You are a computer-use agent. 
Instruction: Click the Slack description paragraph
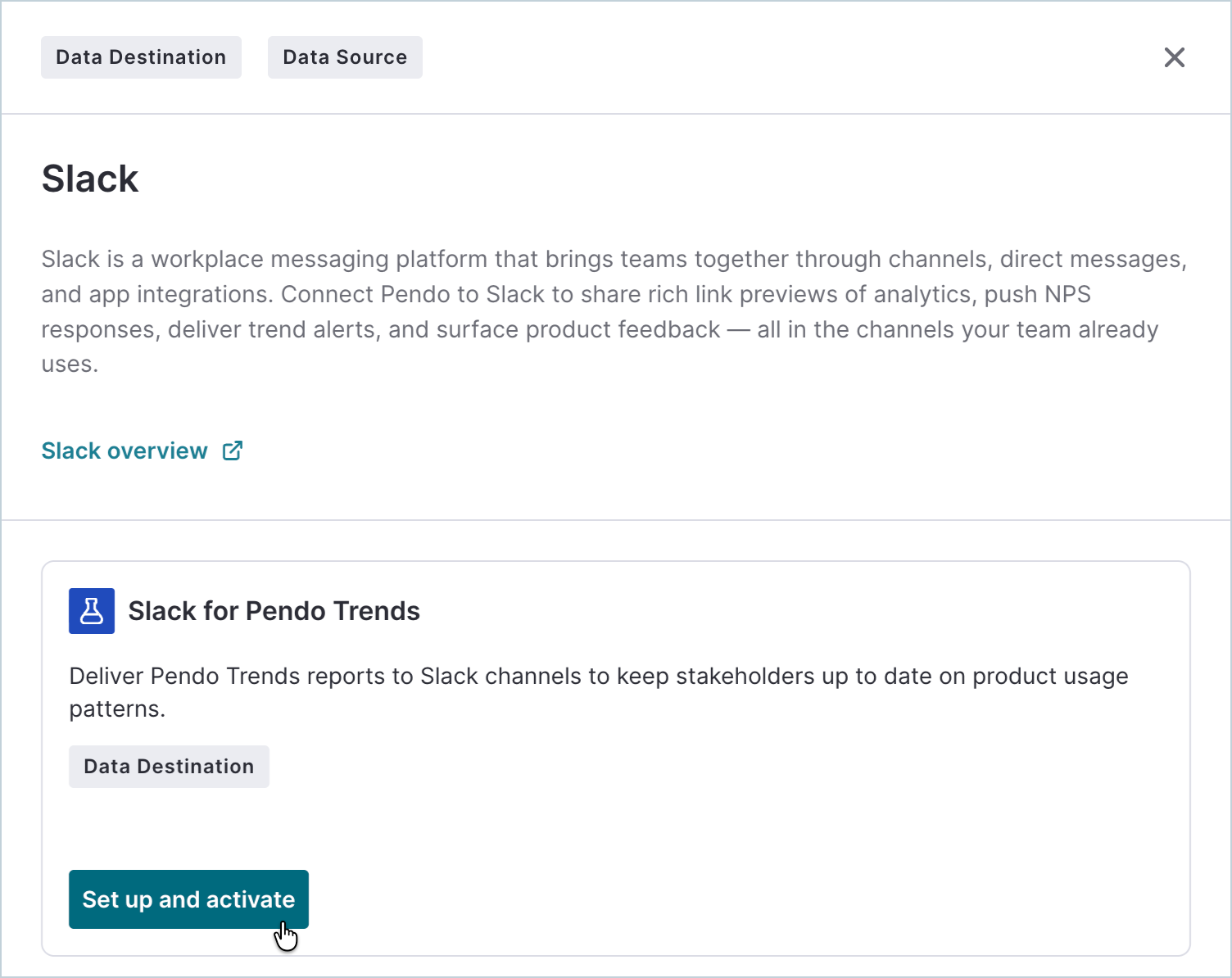(614, 311)
